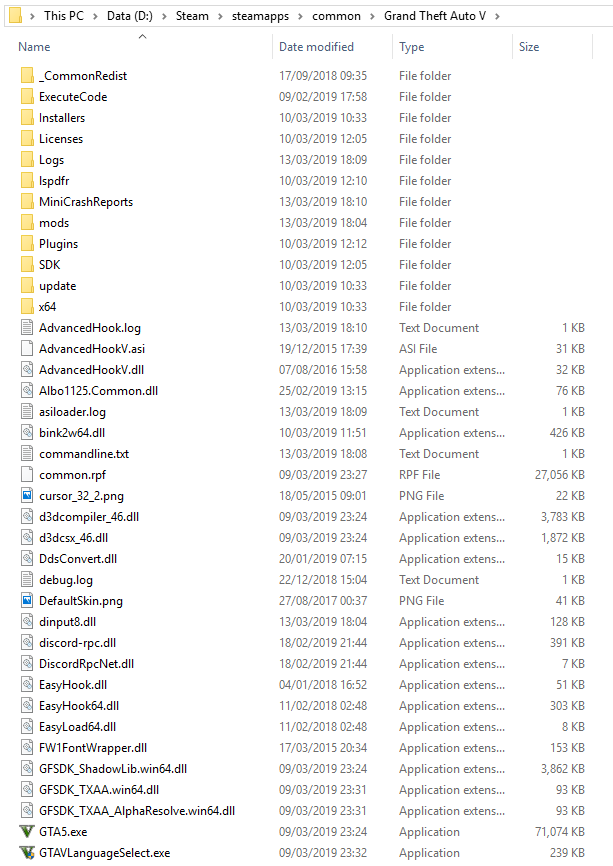Jump to steamapps in breadcrumb
This screenshot has width=613, height=866.
[x=260, y=16]
